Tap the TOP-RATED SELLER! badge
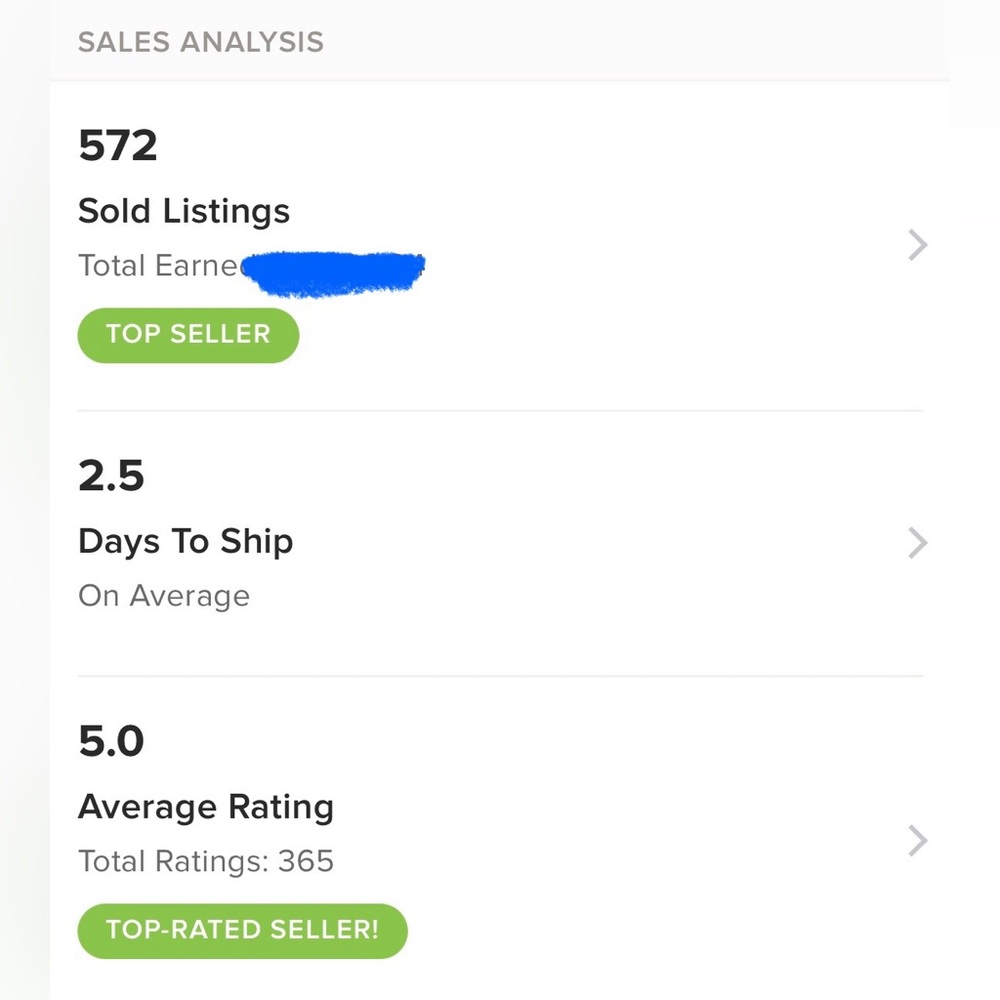 (x=242, y=931)
